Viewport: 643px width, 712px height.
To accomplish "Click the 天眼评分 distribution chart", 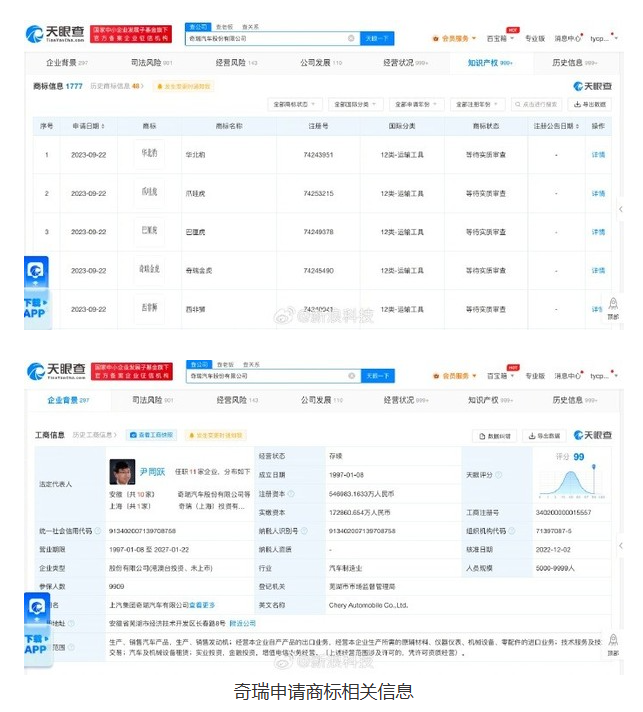I will 572,481.
